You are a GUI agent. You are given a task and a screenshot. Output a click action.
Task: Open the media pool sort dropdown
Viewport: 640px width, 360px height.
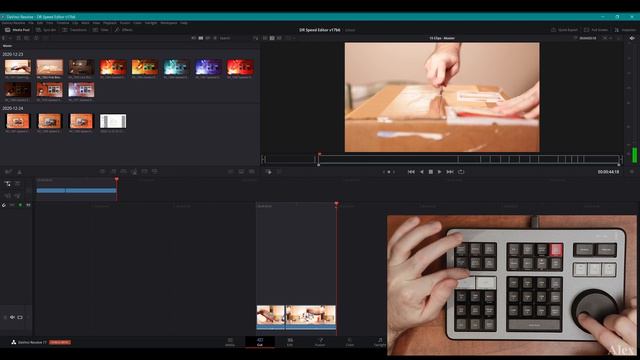pos(256,38)
